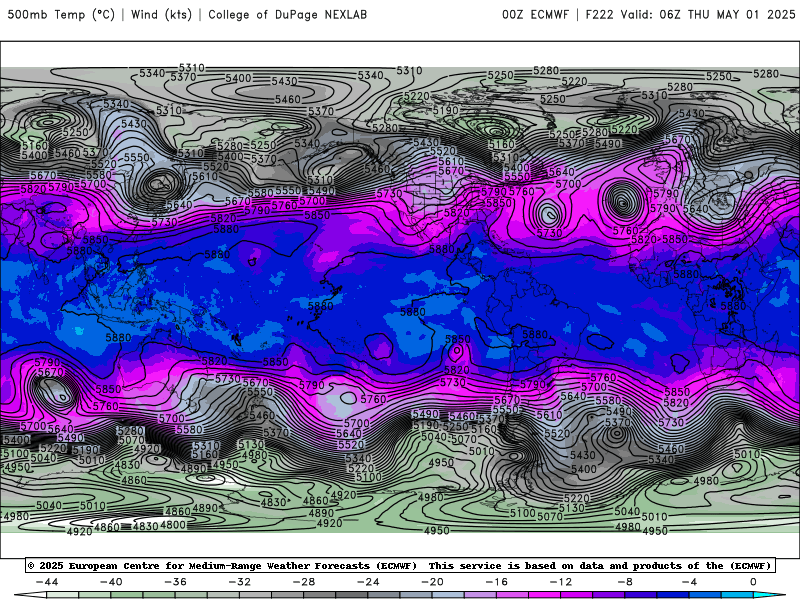Click the "00Z ECMWF" model run label

pos(535,14)
